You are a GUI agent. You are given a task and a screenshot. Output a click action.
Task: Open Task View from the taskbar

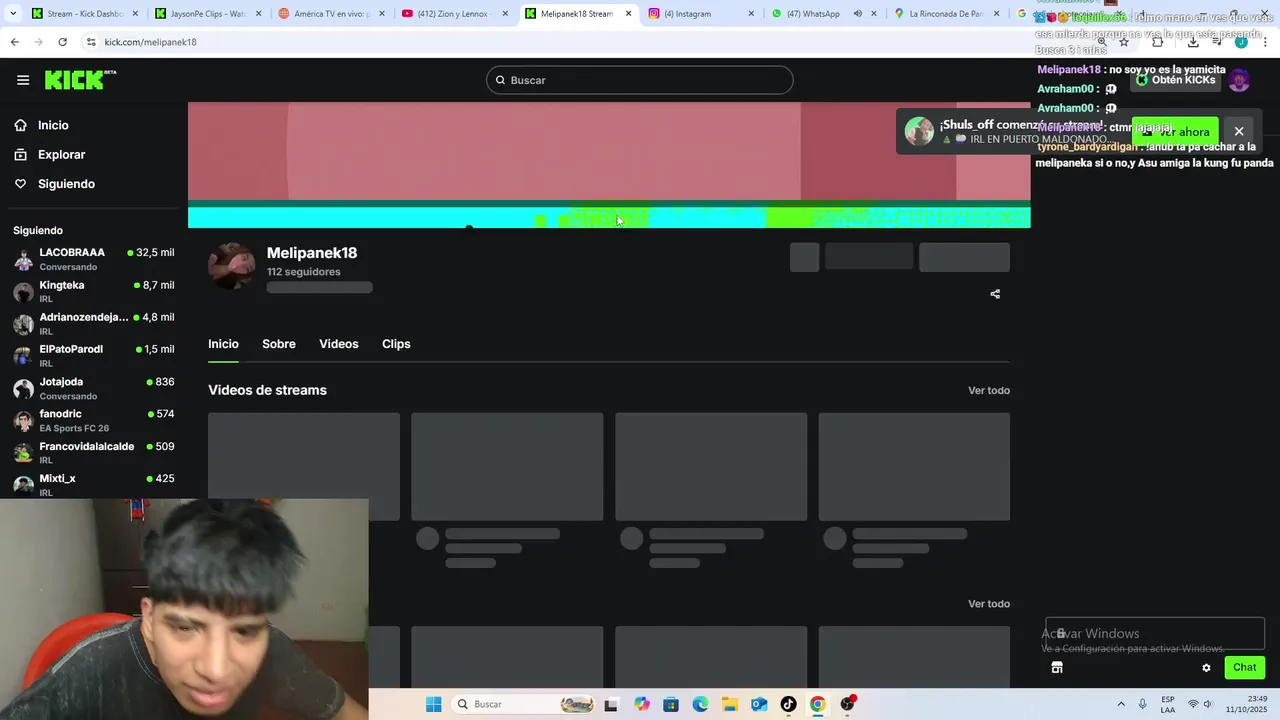click(x=611, y=704)
